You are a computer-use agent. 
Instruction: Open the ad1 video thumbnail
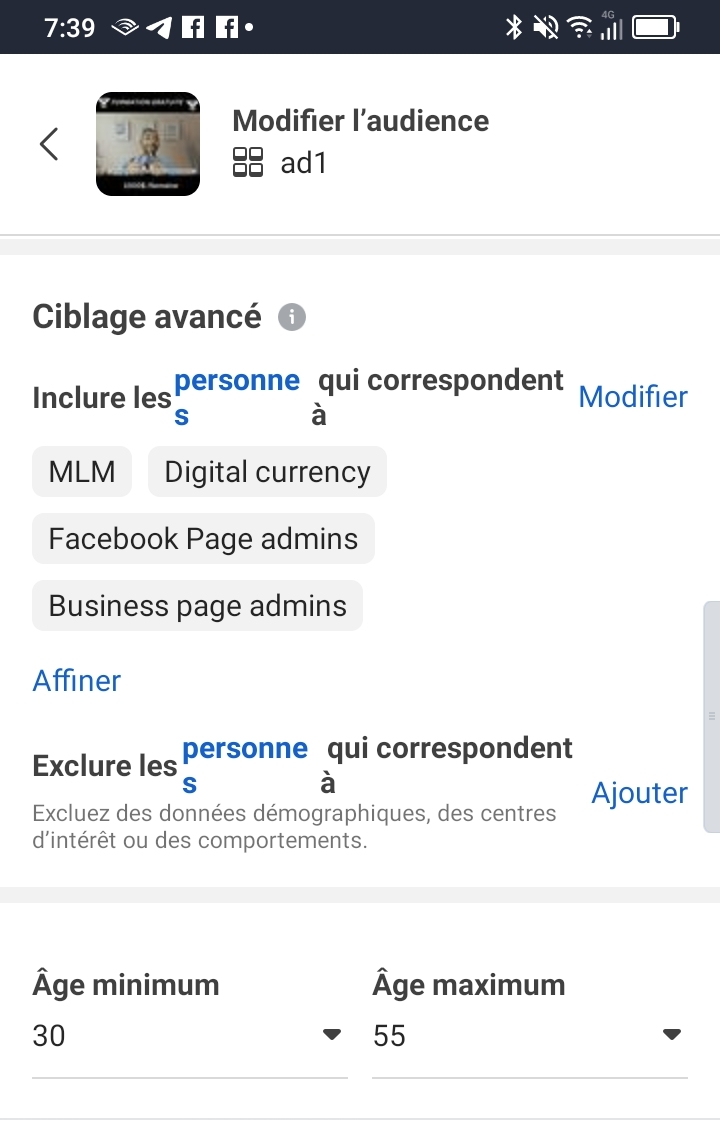[148, 144]
